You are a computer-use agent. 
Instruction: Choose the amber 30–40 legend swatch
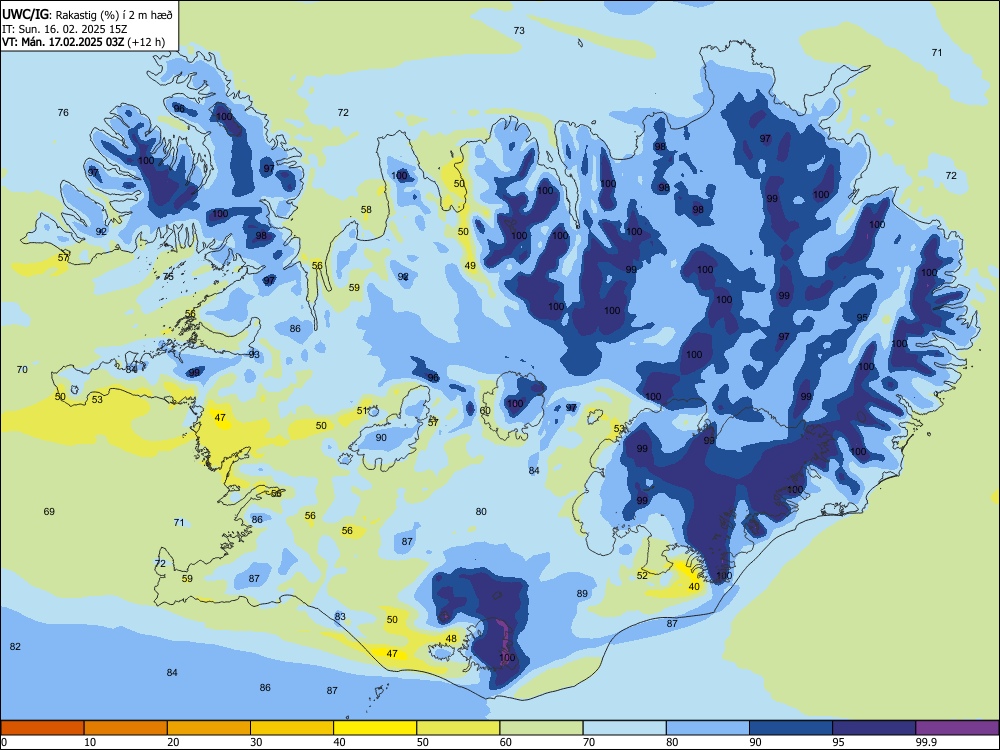click(x=292, y=728)
